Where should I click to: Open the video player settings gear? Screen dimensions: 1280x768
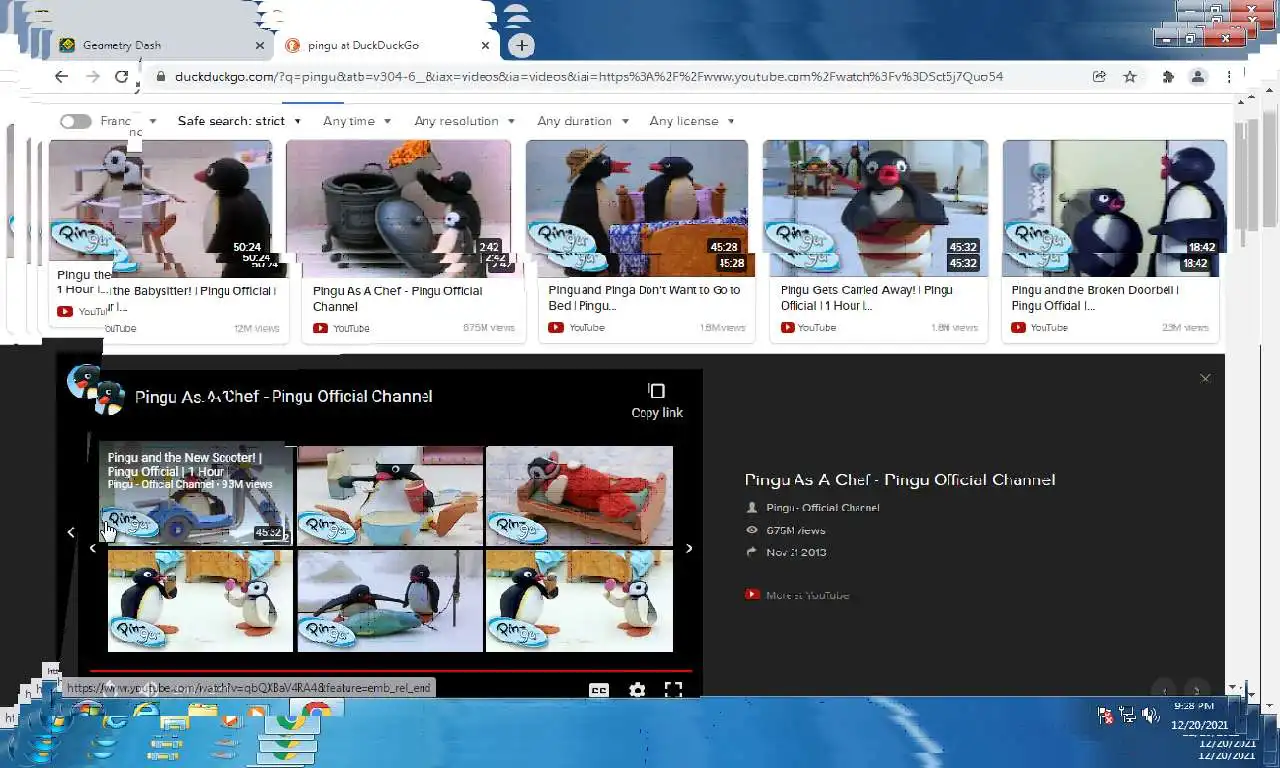coord(636,690)
